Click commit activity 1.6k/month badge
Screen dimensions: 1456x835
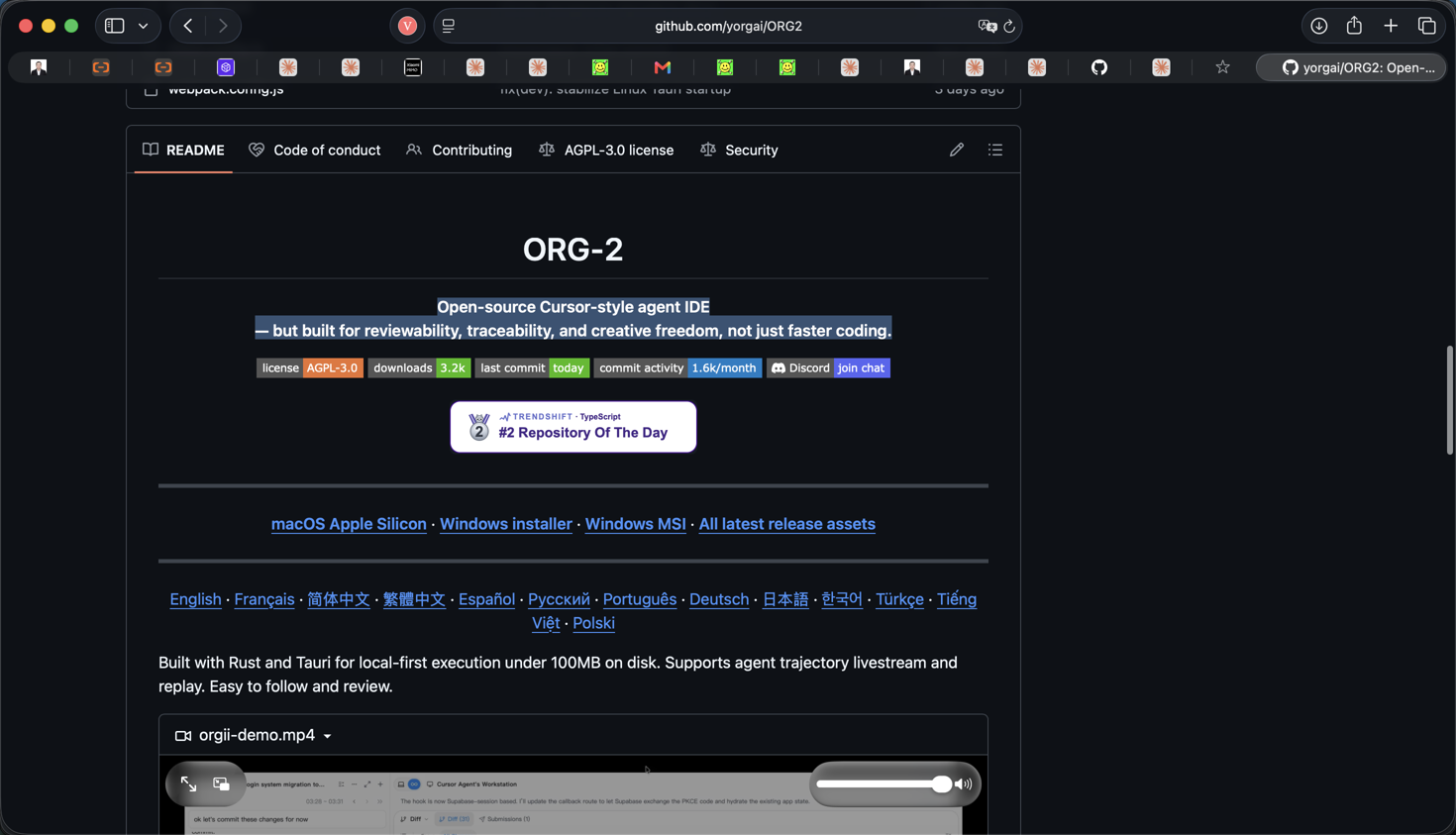tap(677, 367)
